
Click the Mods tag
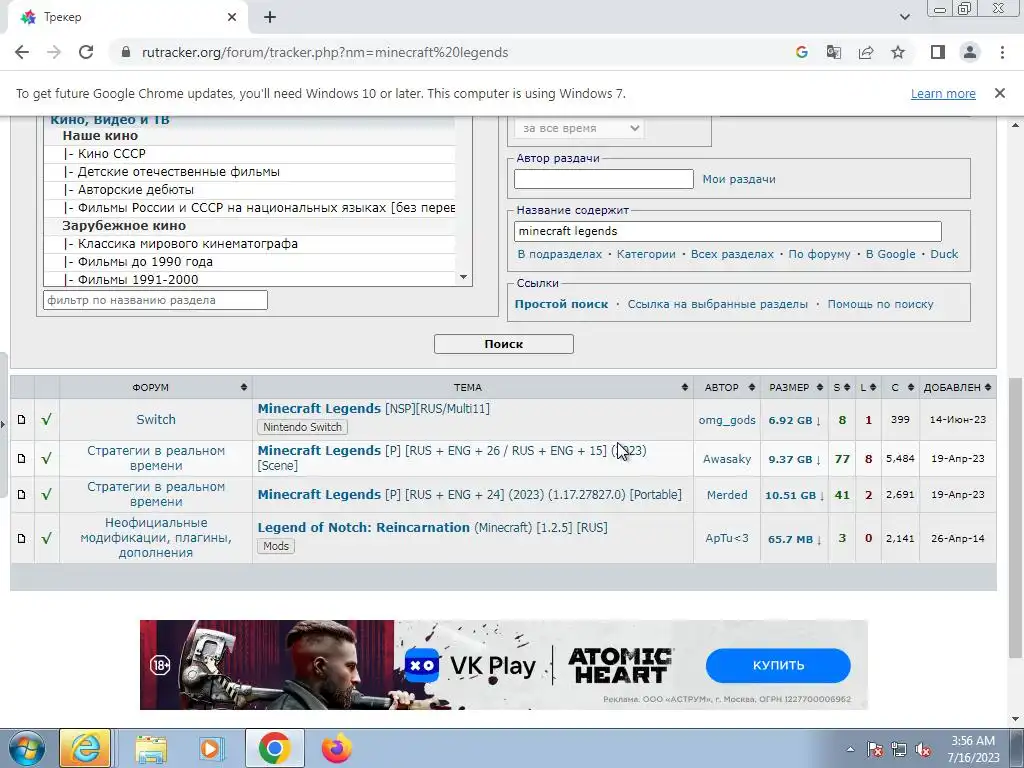(x=276, y=546)
